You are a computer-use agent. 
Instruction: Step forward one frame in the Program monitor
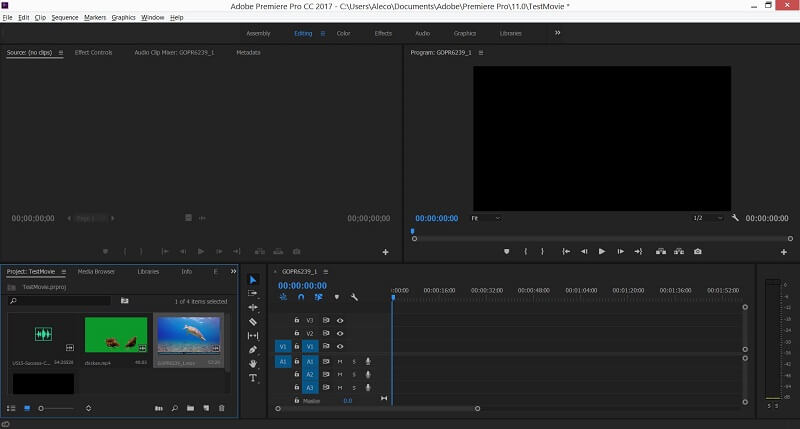pyautogui.click(x=620, y=251)
